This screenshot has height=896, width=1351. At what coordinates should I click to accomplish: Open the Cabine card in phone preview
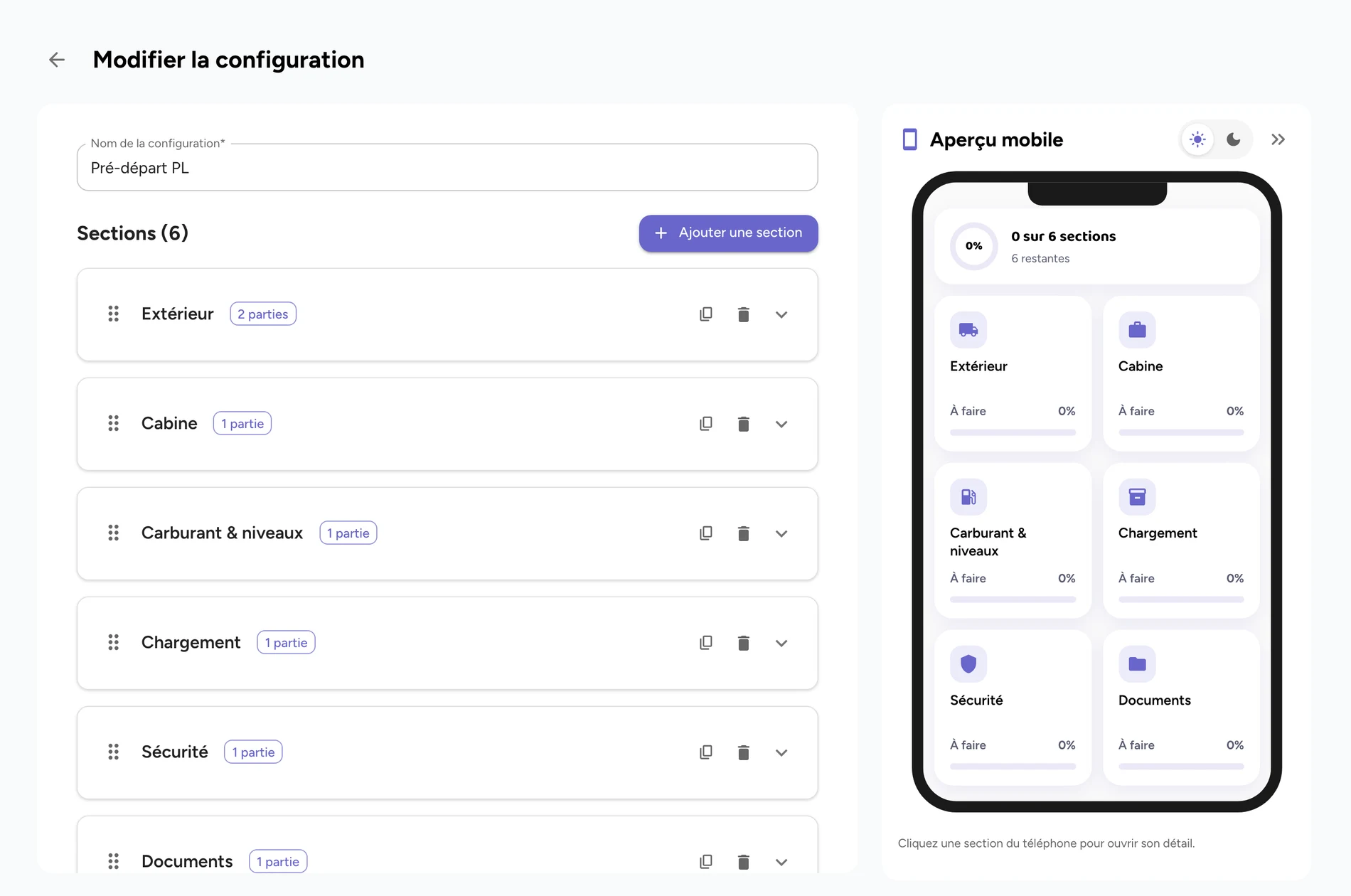tap(1181, 373)
